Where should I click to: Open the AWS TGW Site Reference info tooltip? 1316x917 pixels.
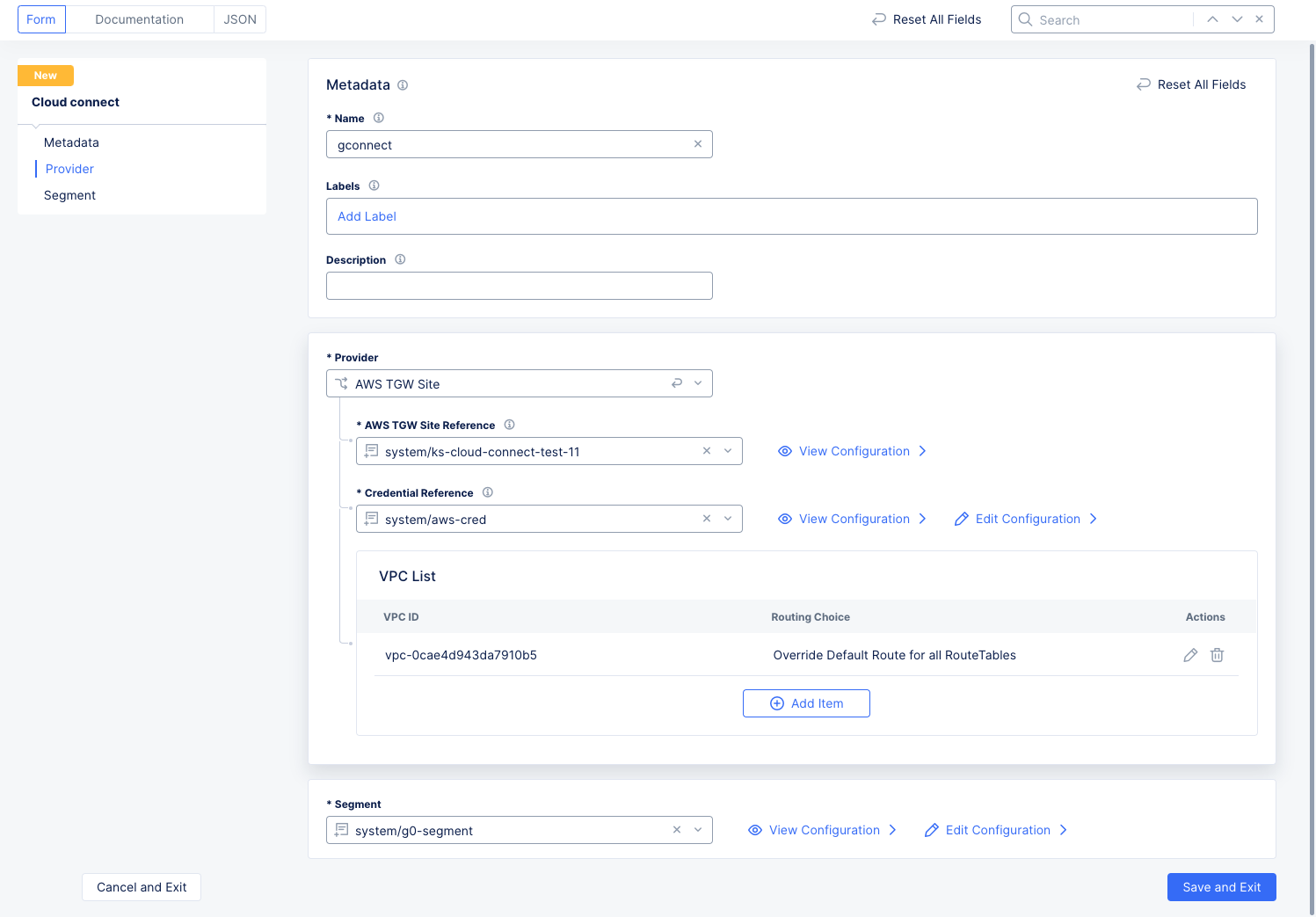[x=509, y=424]
